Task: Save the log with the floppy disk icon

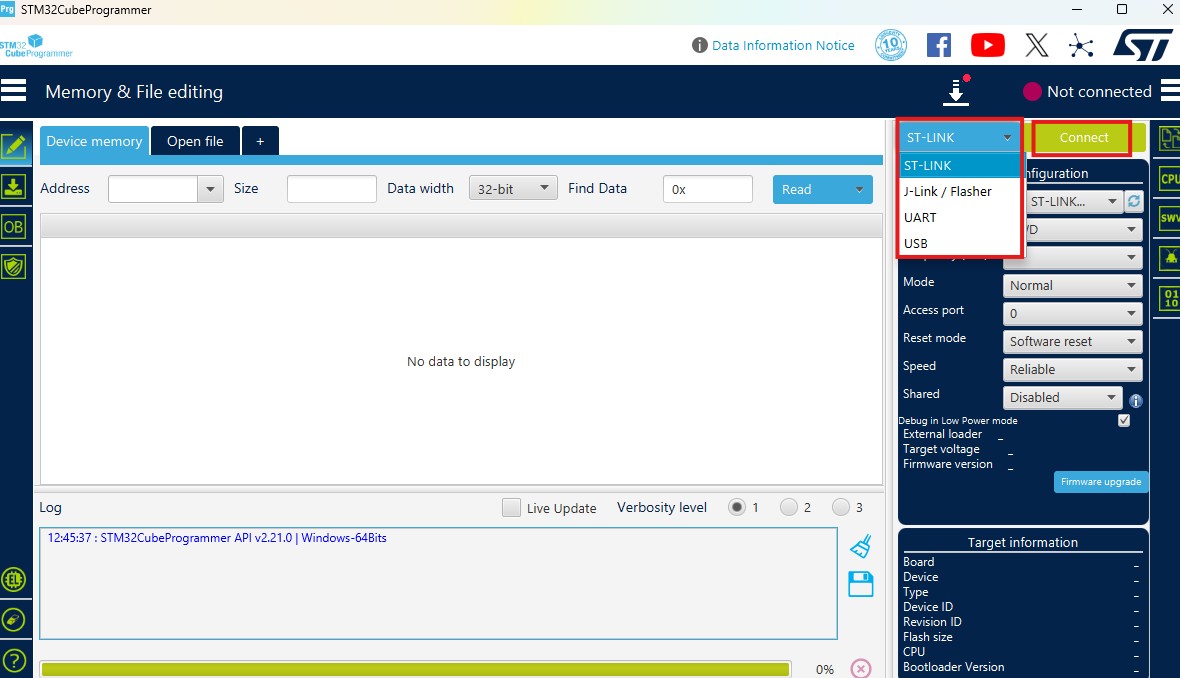Action: click(x=860, y=583)
